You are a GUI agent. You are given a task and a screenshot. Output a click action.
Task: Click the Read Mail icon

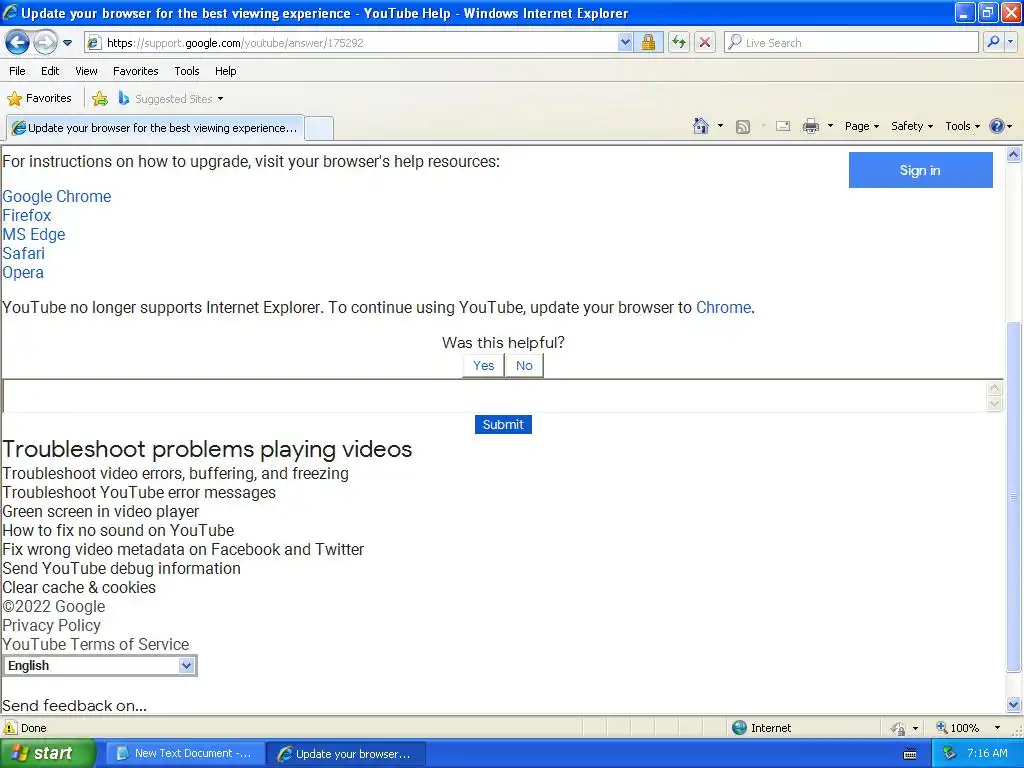[783, 126]
